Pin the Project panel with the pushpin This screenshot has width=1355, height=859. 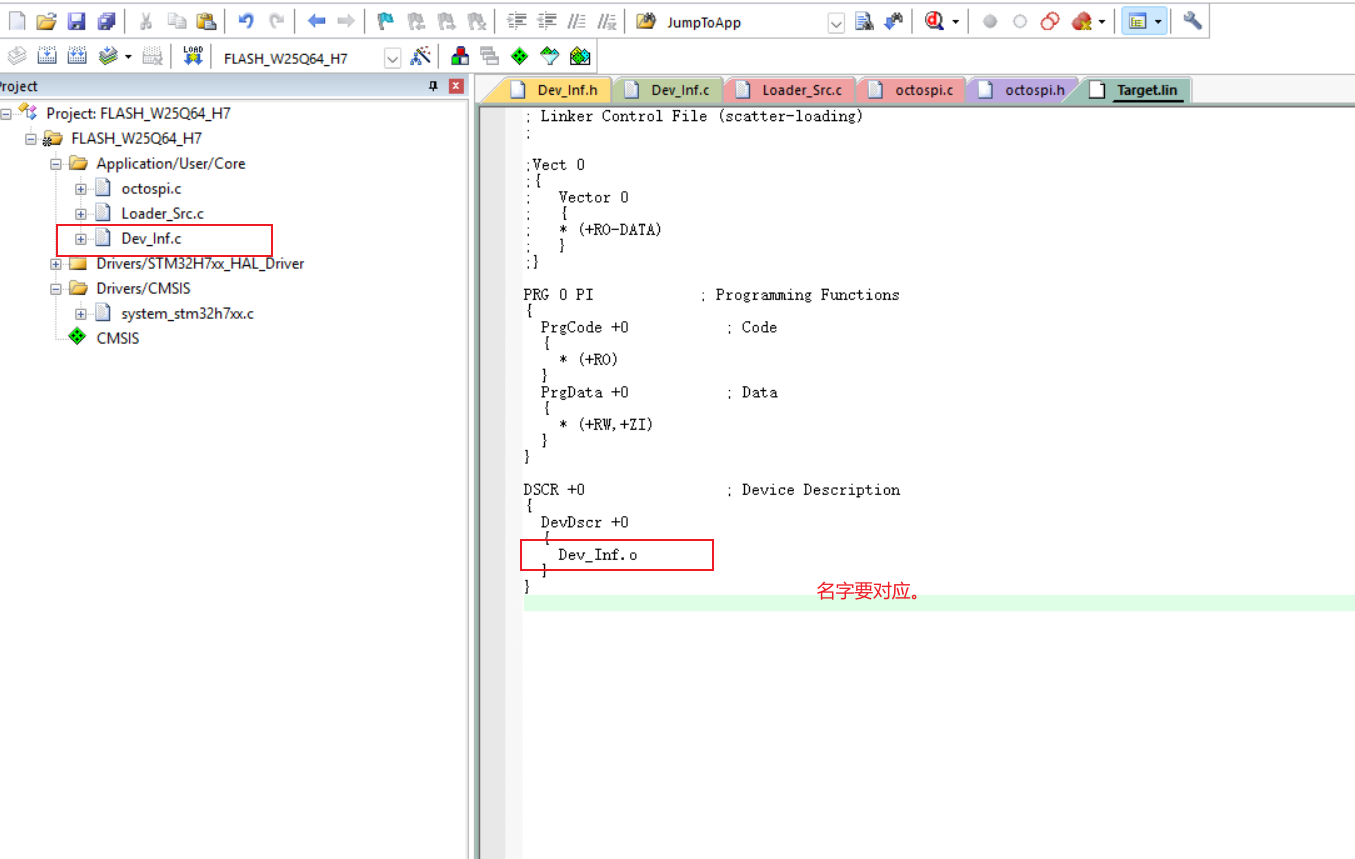433,86
